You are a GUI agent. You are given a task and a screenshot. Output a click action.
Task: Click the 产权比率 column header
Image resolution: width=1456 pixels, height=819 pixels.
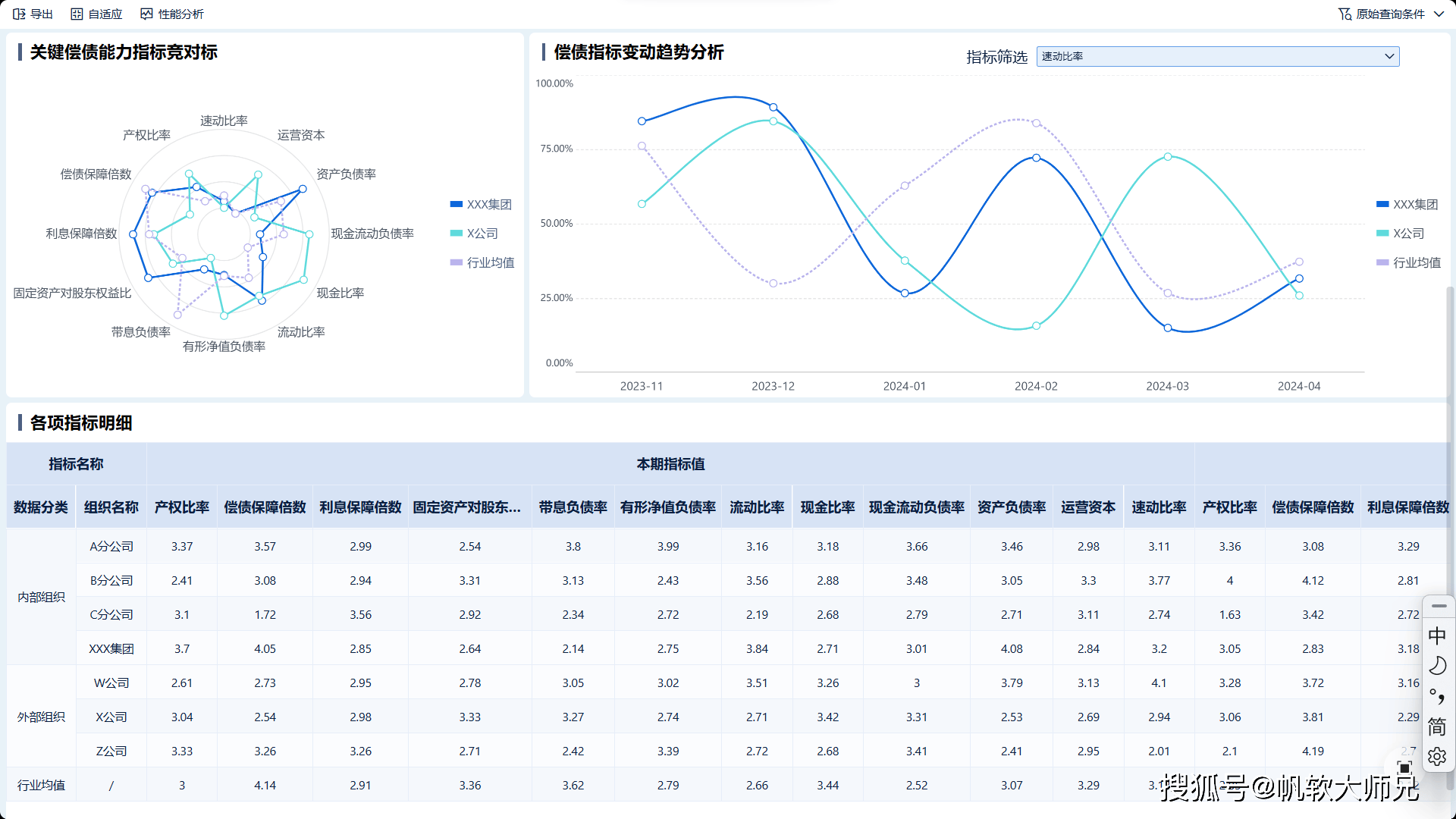point(182,507)
